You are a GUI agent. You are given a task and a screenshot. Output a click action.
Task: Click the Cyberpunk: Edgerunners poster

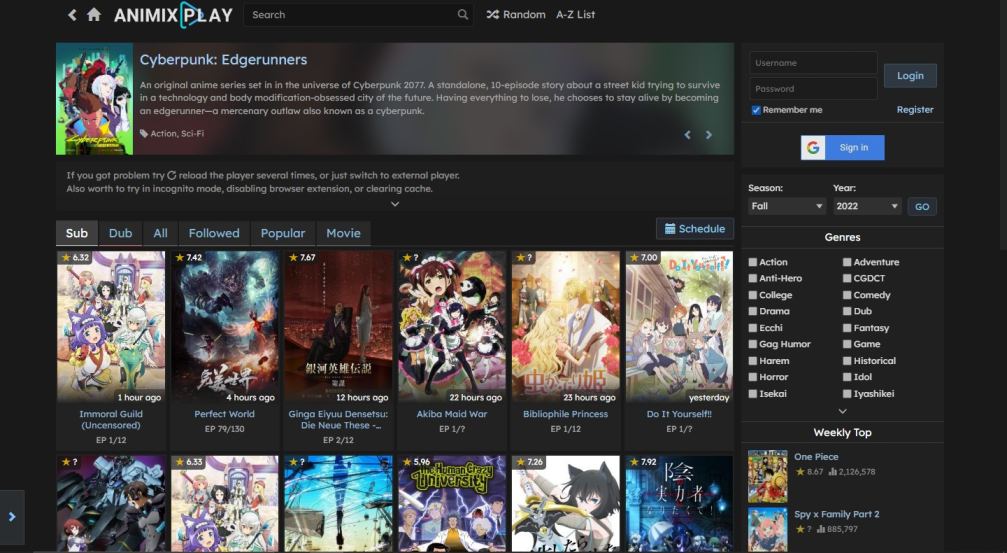tap(94, 99)
